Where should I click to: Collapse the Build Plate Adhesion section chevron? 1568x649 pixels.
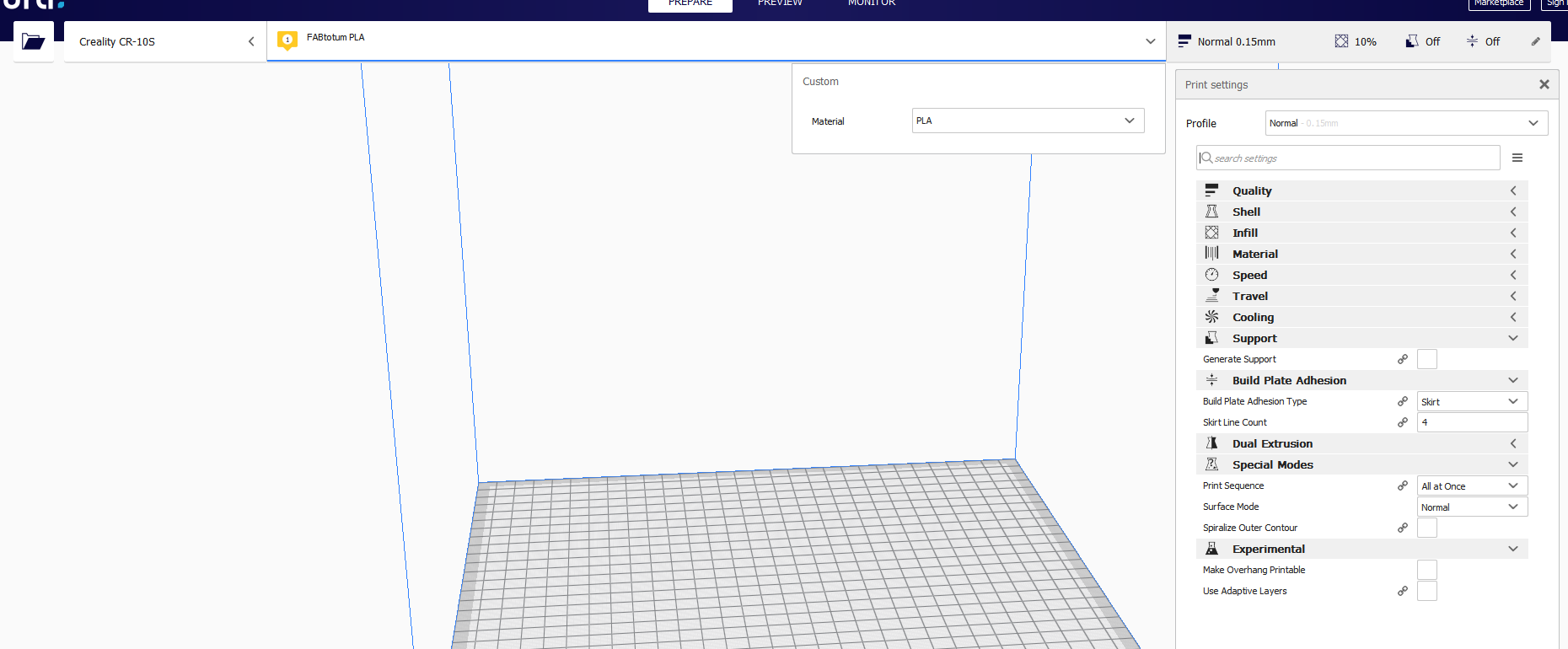[x=1513, y=380]
